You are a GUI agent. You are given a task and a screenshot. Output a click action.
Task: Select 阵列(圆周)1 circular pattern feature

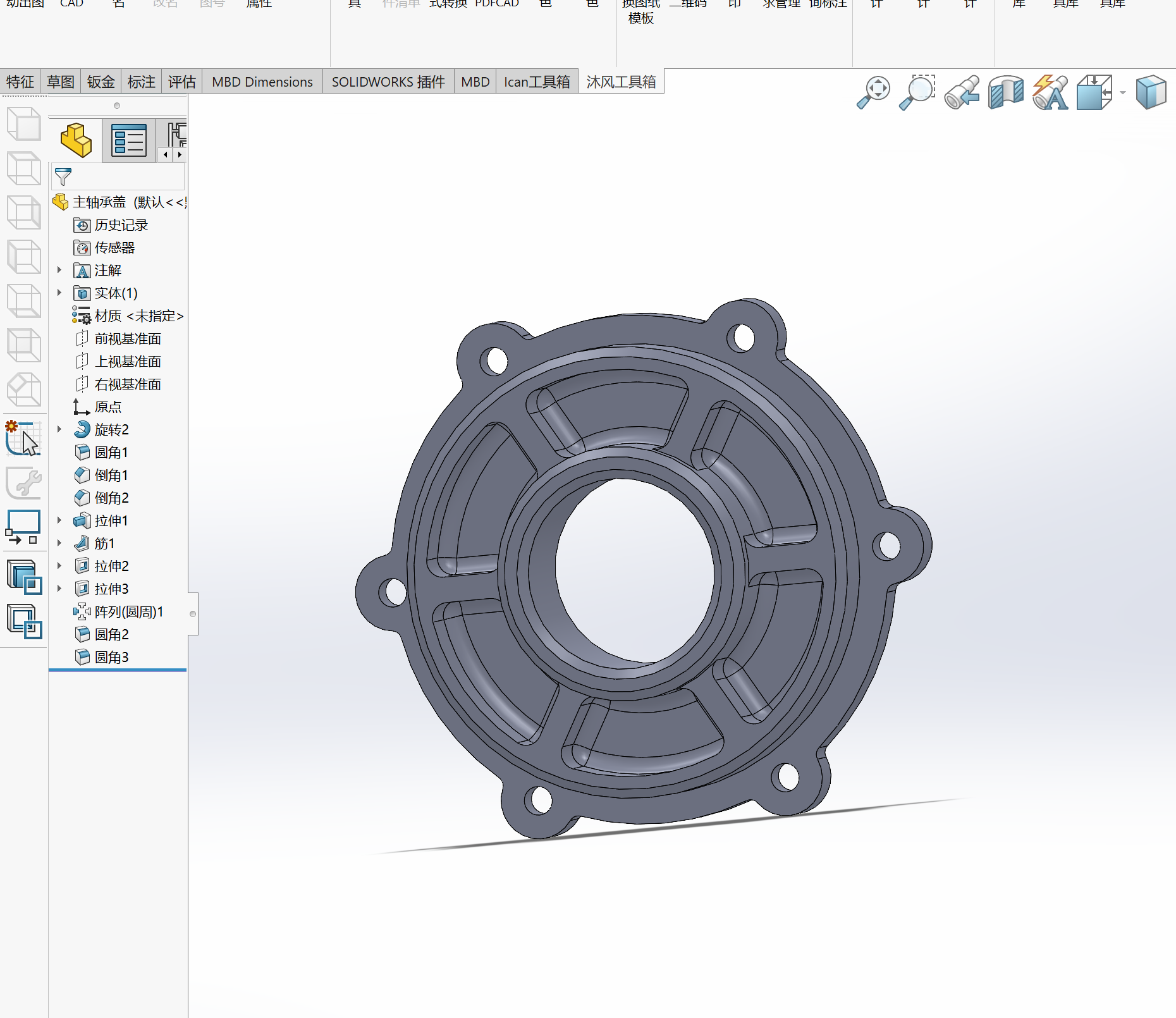click(x=119, y=612)
